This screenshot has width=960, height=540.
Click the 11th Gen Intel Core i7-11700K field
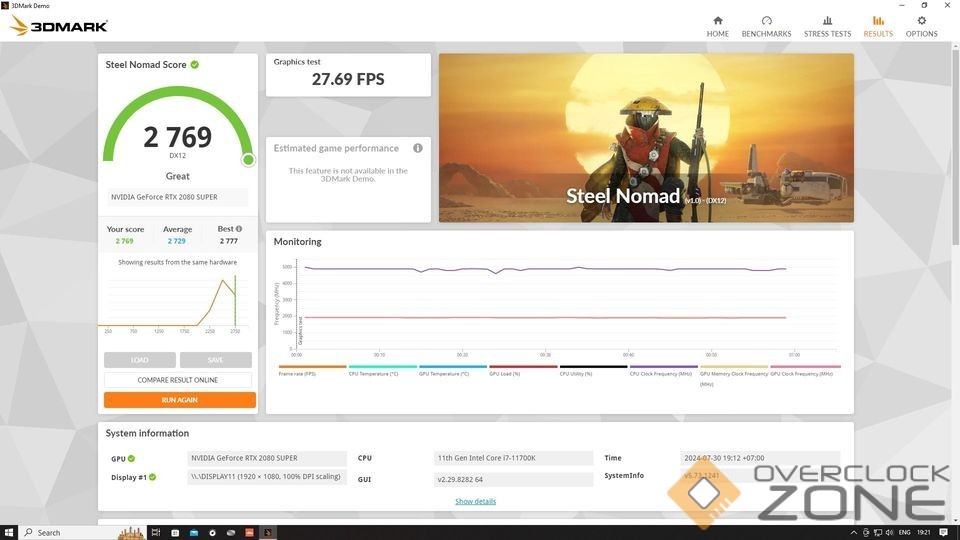click(x=513, y=458)
